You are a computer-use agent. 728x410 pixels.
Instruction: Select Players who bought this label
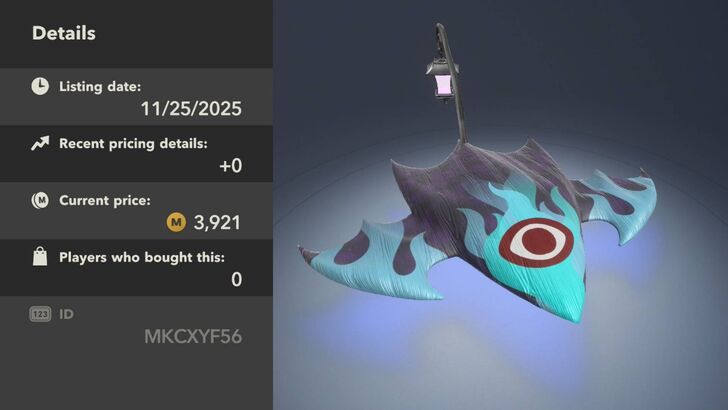pyautogui.click(x=142, y=257)
